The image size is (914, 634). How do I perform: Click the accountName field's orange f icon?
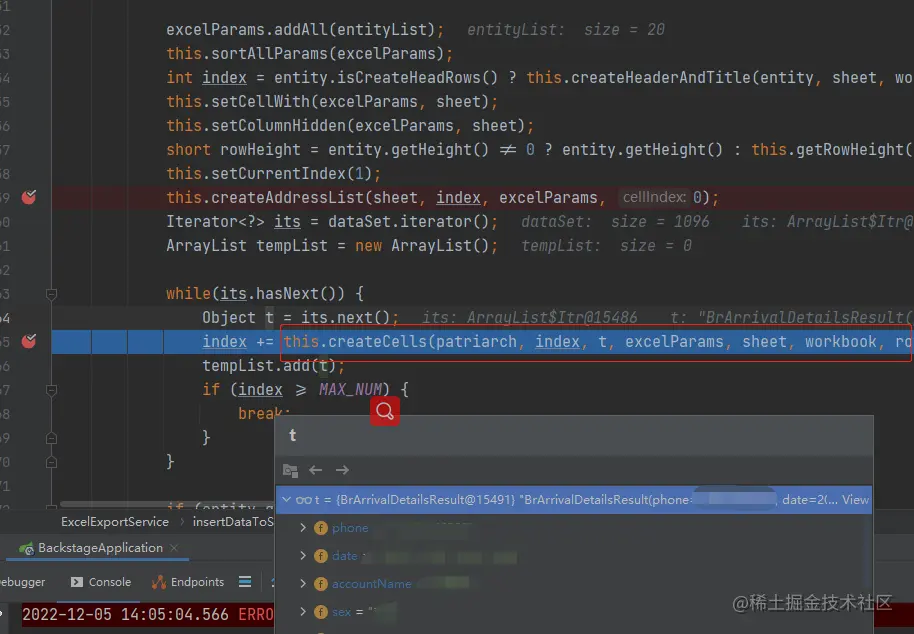321,584
